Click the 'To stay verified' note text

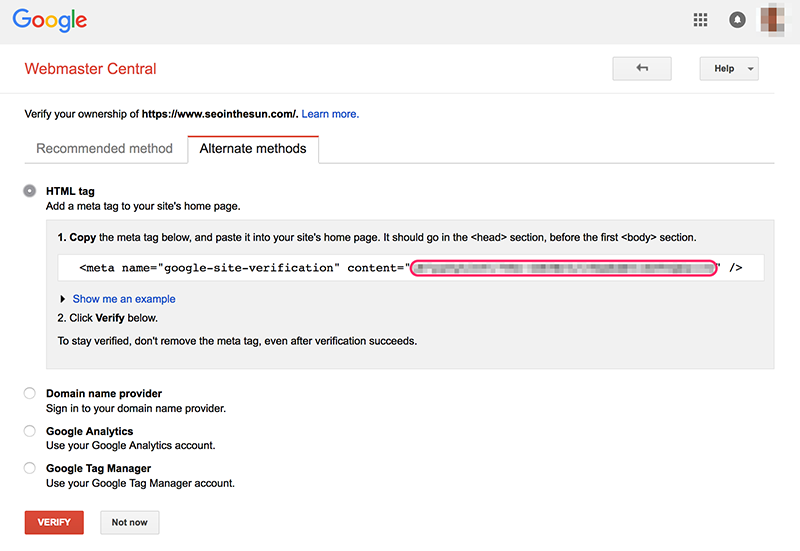click(x=237, y=341)
